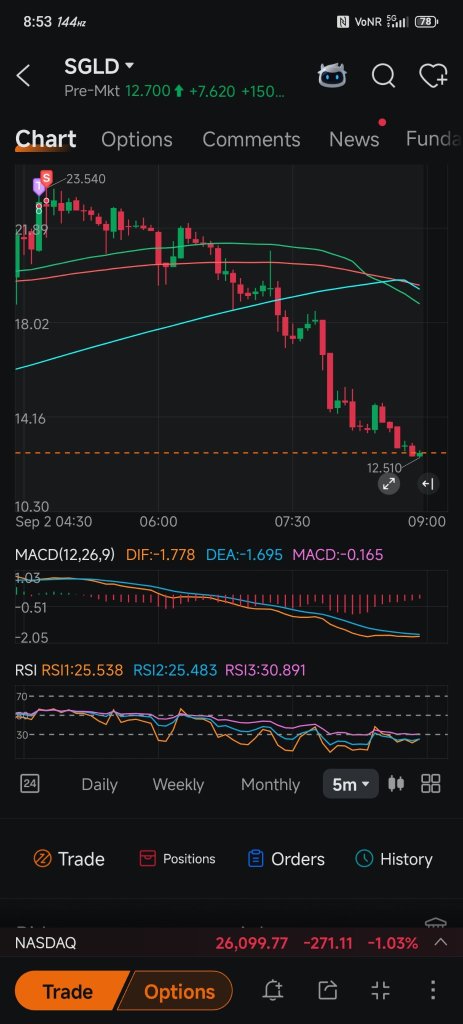Screen dimensions: 463x1024
Task: Select the Monthly timeframe
Action: click(270, 784)
